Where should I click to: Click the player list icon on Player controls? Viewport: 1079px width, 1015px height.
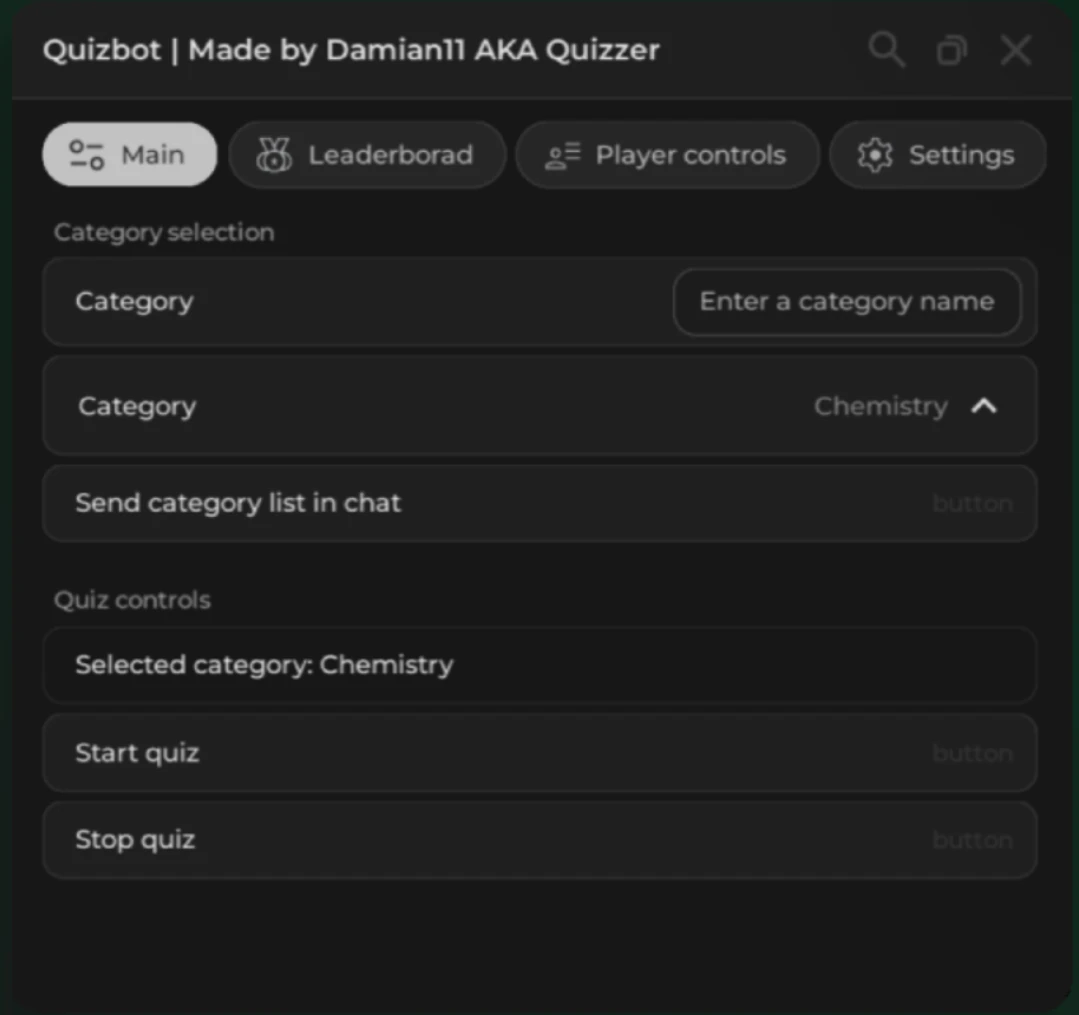pyautogui.click(x=563, y=156)
